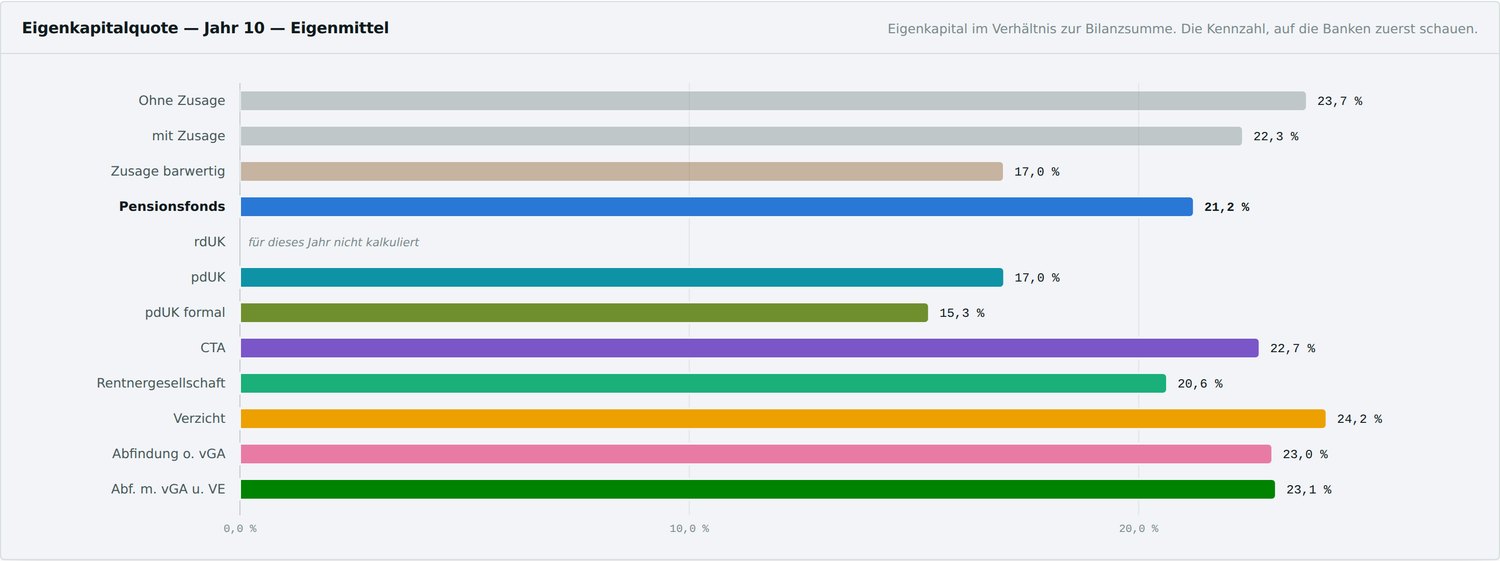Click the green Rentnergesellschaft bar
1500x561 pixels.
[x=703, y=384]
